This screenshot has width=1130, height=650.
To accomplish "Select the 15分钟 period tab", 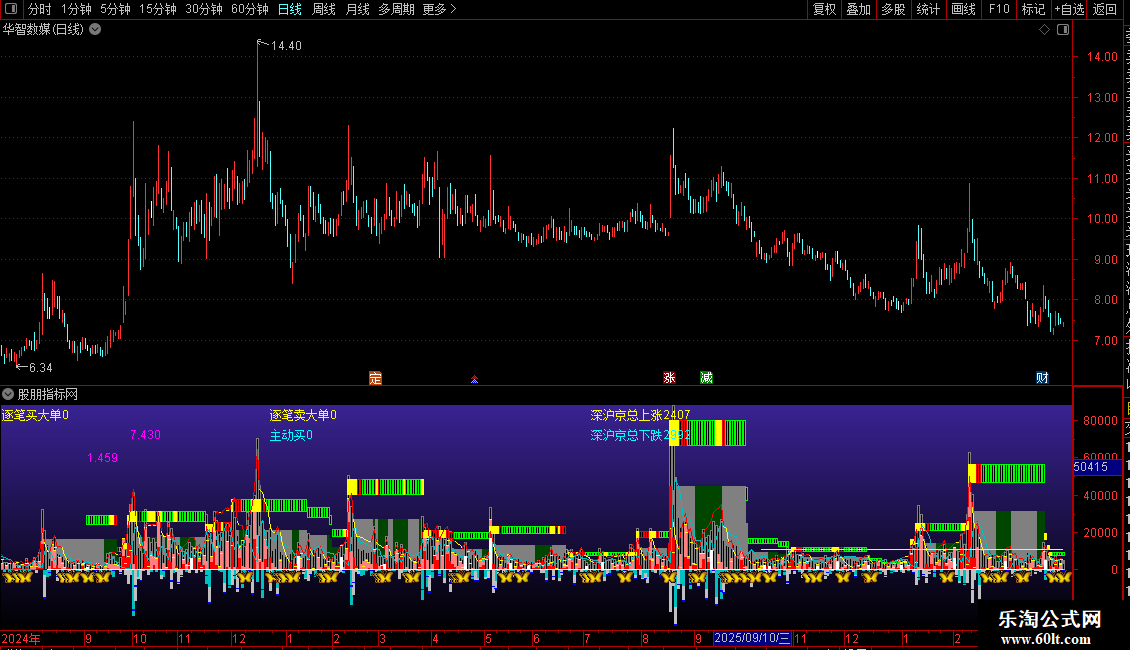I will coord(157,9).
